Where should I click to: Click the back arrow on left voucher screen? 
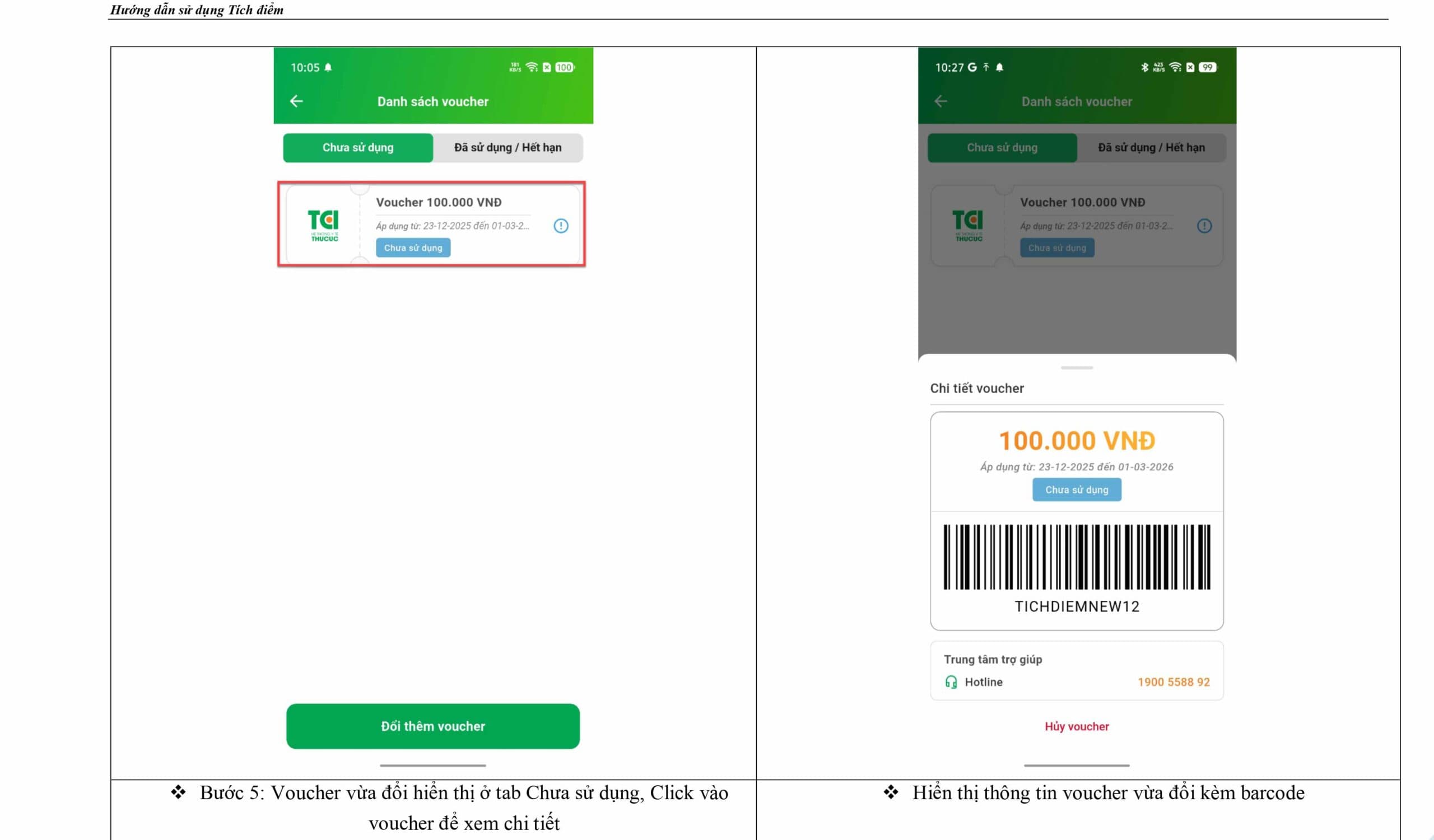[296, 101]
